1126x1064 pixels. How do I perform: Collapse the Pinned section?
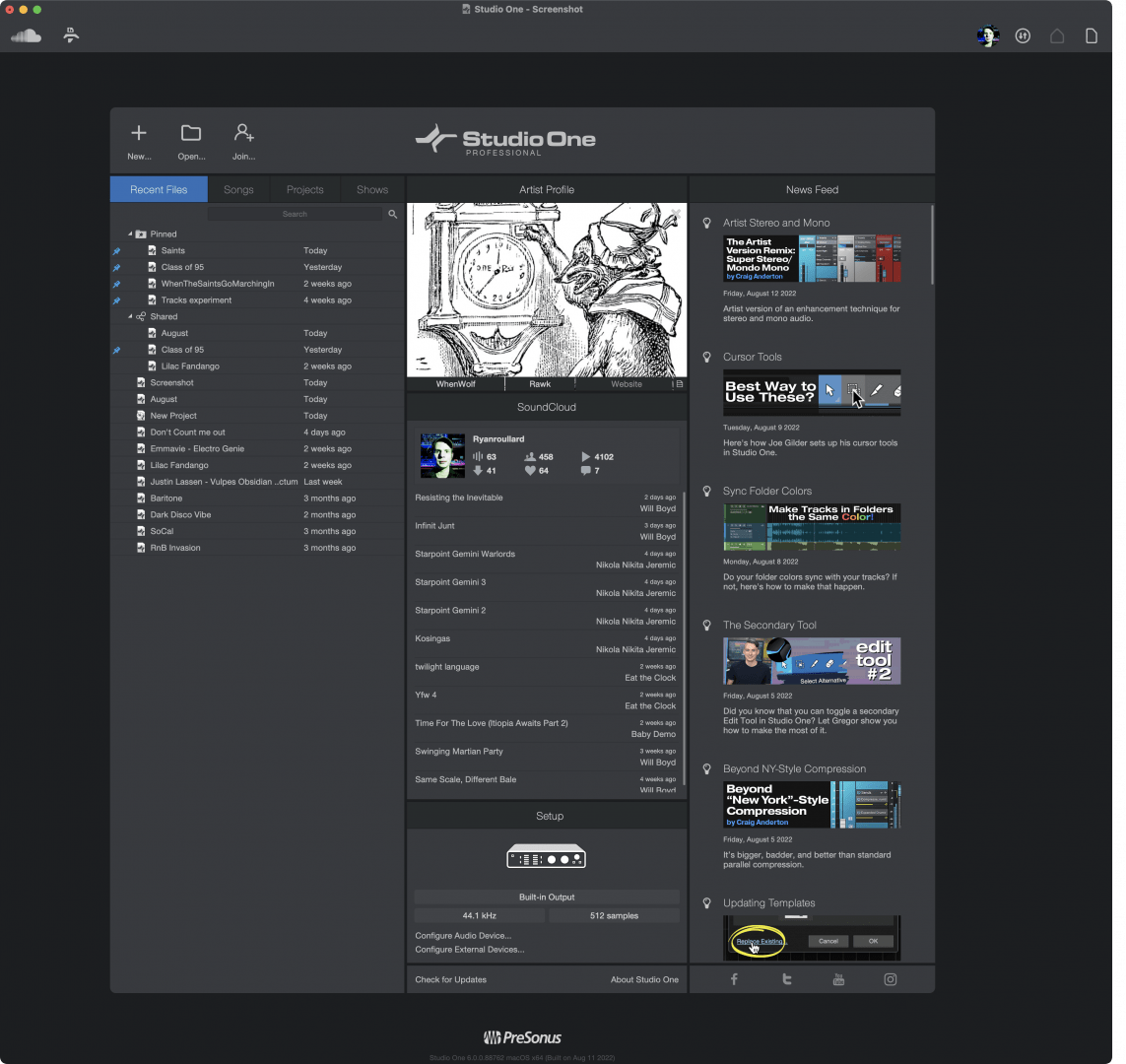130,233
